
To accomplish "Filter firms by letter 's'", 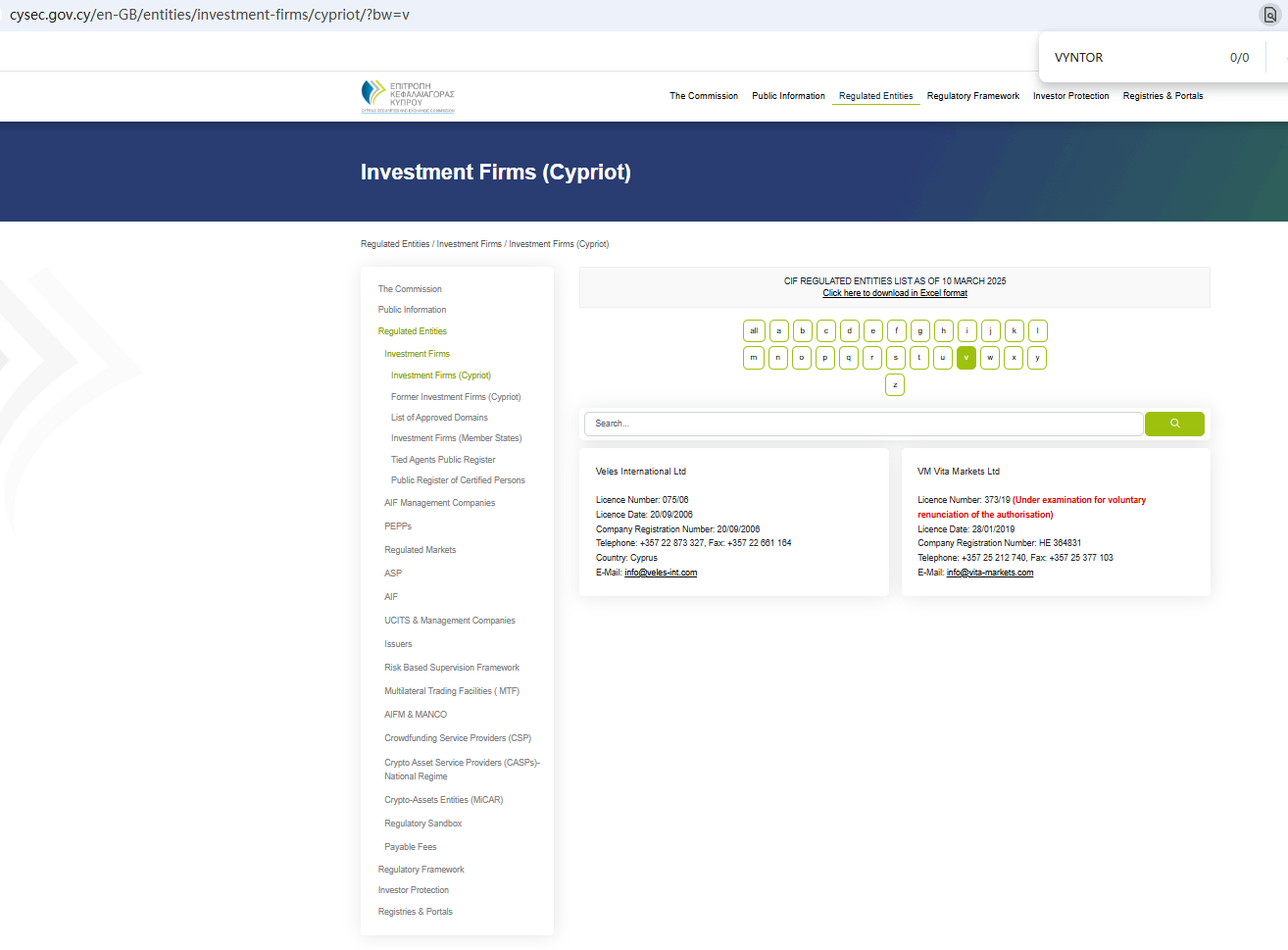I will [x=896, y=358].
